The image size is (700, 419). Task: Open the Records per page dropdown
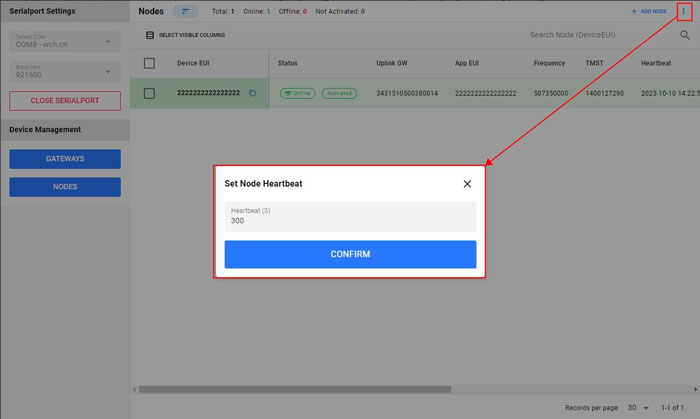pos(638,408)
